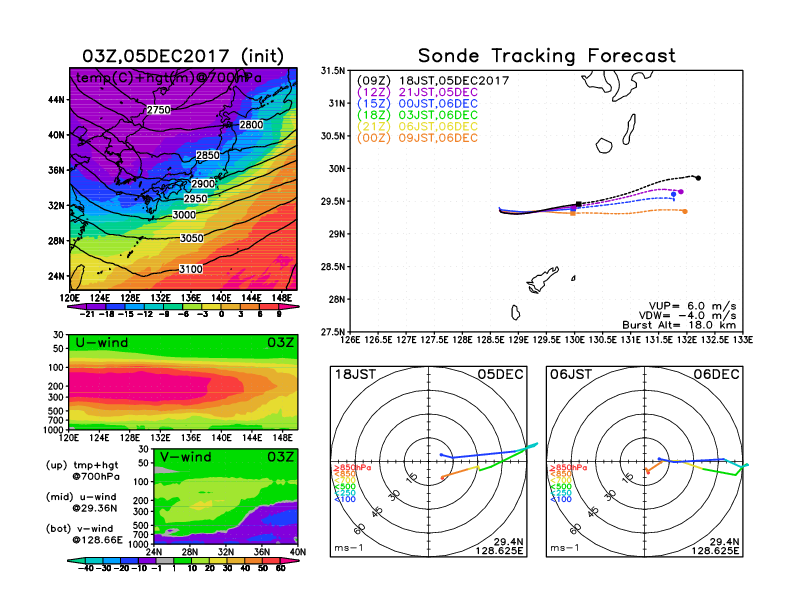
Task: Click the orange square burst marker on track
Action: 573,213
